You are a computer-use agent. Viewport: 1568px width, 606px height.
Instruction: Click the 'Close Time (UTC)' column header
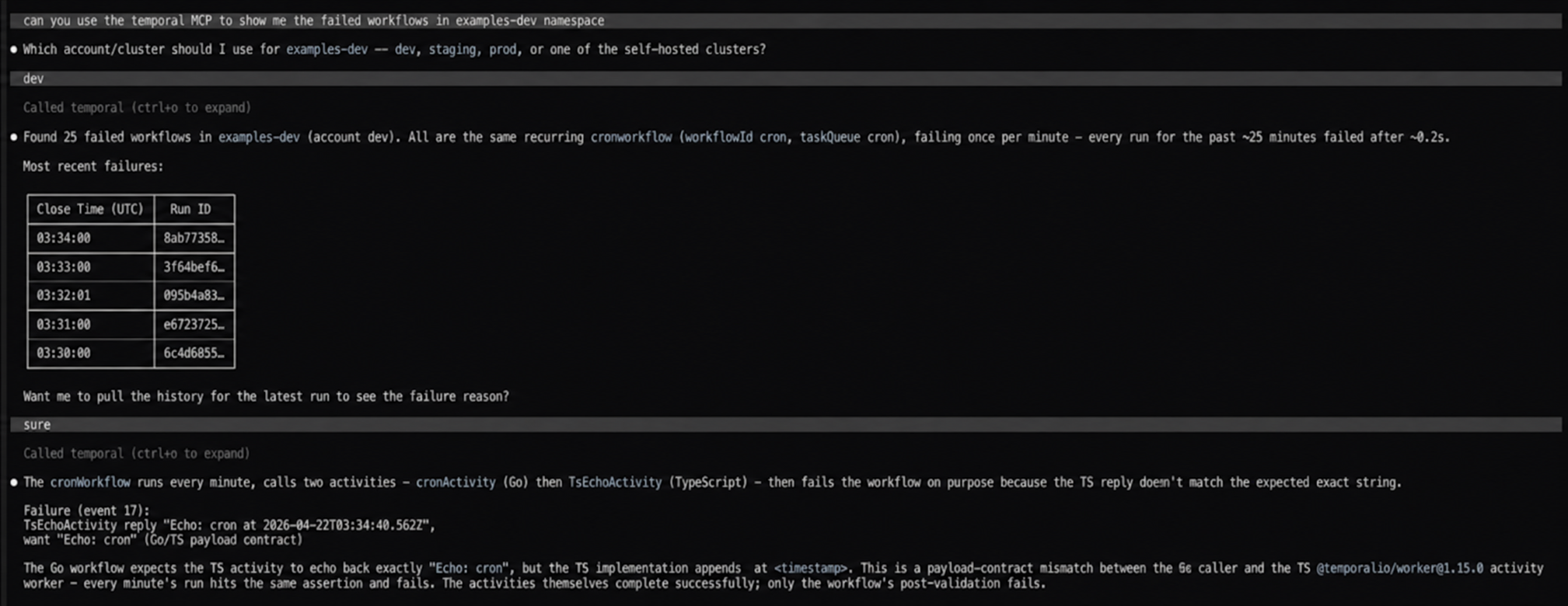[90, 209]
